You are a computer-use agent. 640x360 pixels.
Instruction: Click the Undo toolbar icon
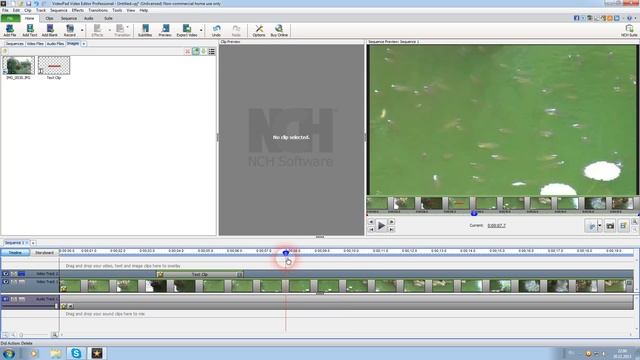(x=216, y=30)
